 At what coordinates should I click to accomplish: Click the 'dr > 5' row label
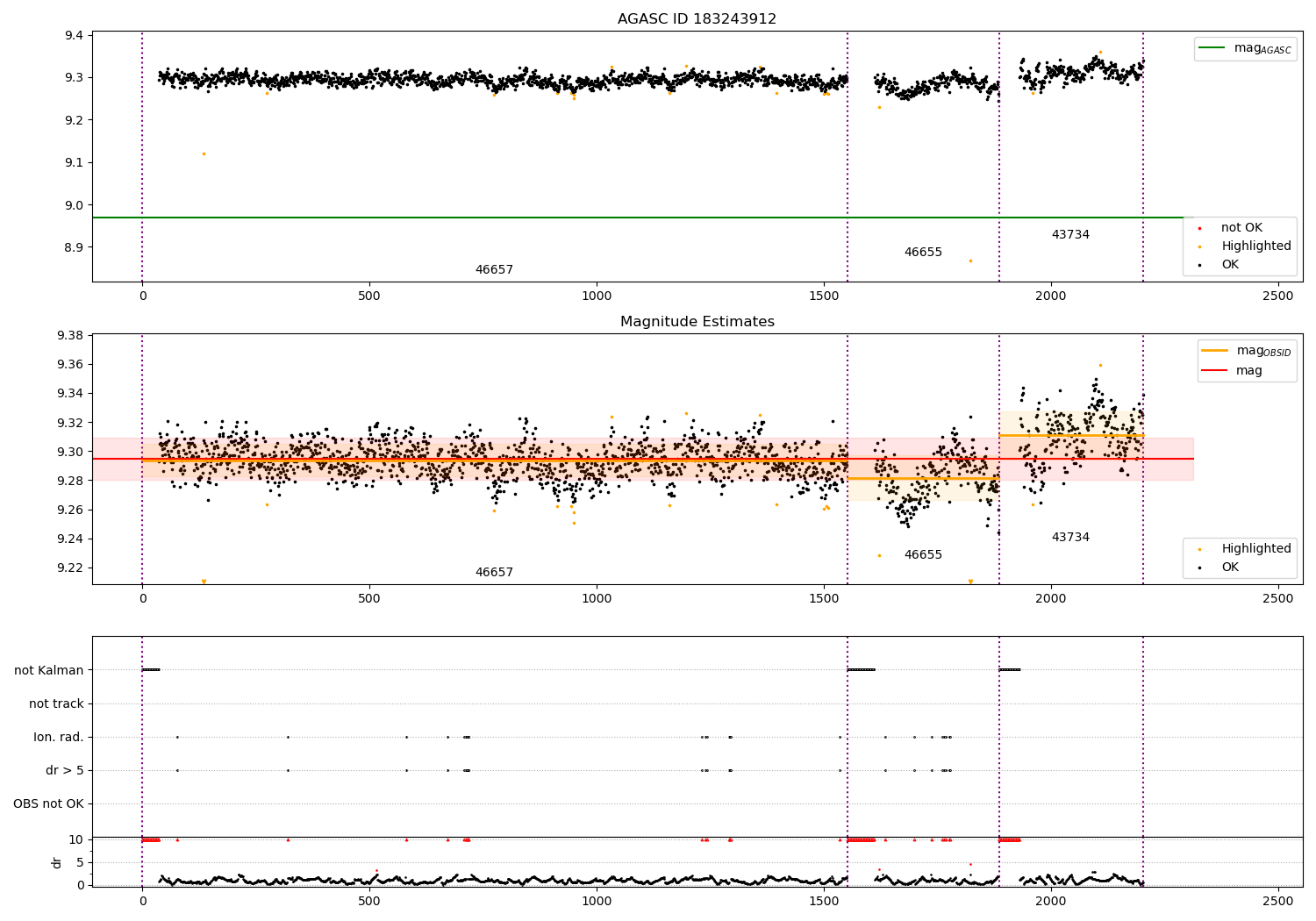pyautogui.click(x=65, y=771)
